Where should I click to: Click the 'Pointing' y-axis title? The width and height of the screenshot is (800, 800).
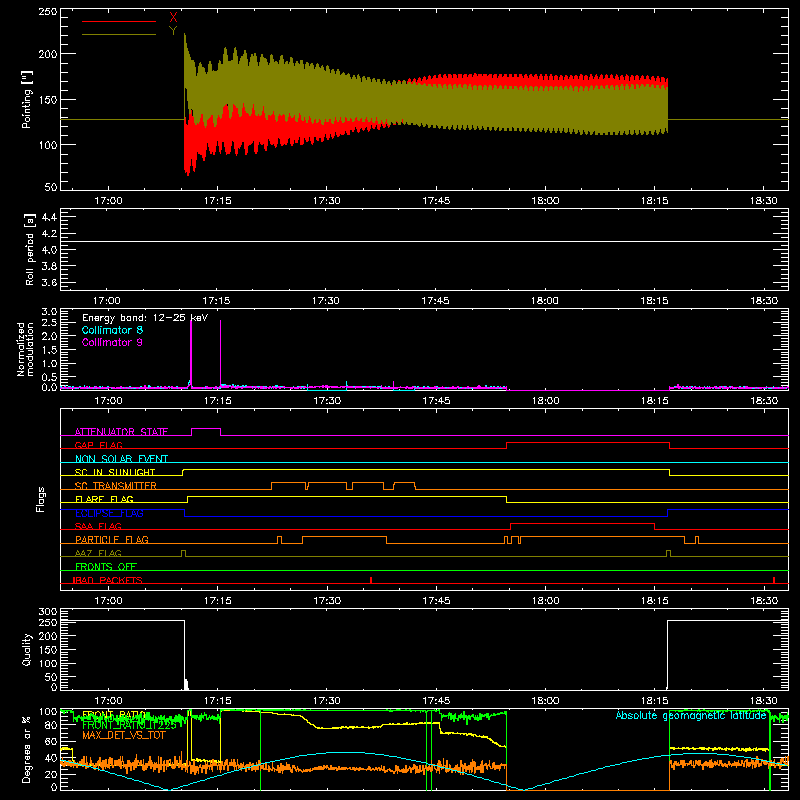pos(27,100)
